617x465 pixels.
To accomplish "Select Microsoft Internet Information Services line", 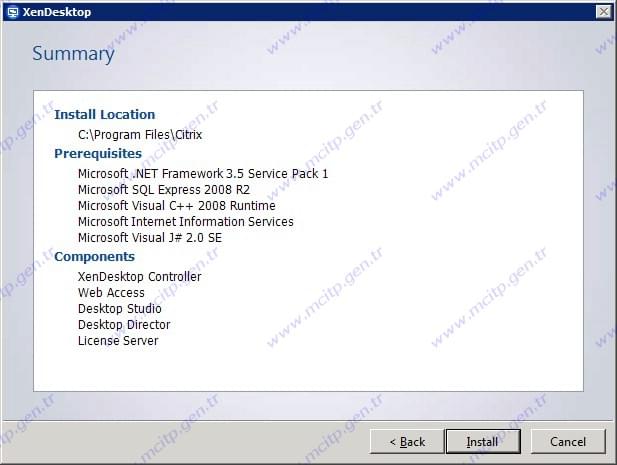I will click(x=186, y=222).
